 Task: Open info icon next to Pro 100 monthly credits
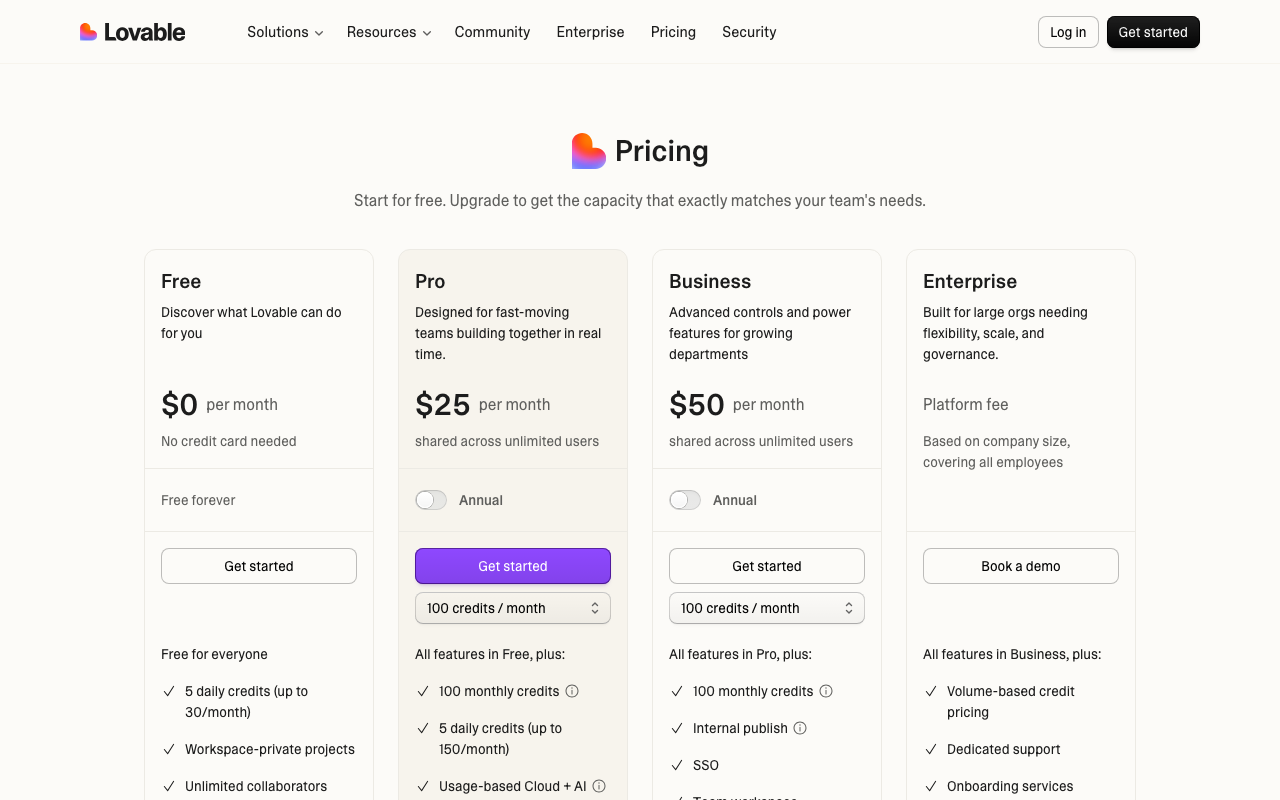point(572,691)
